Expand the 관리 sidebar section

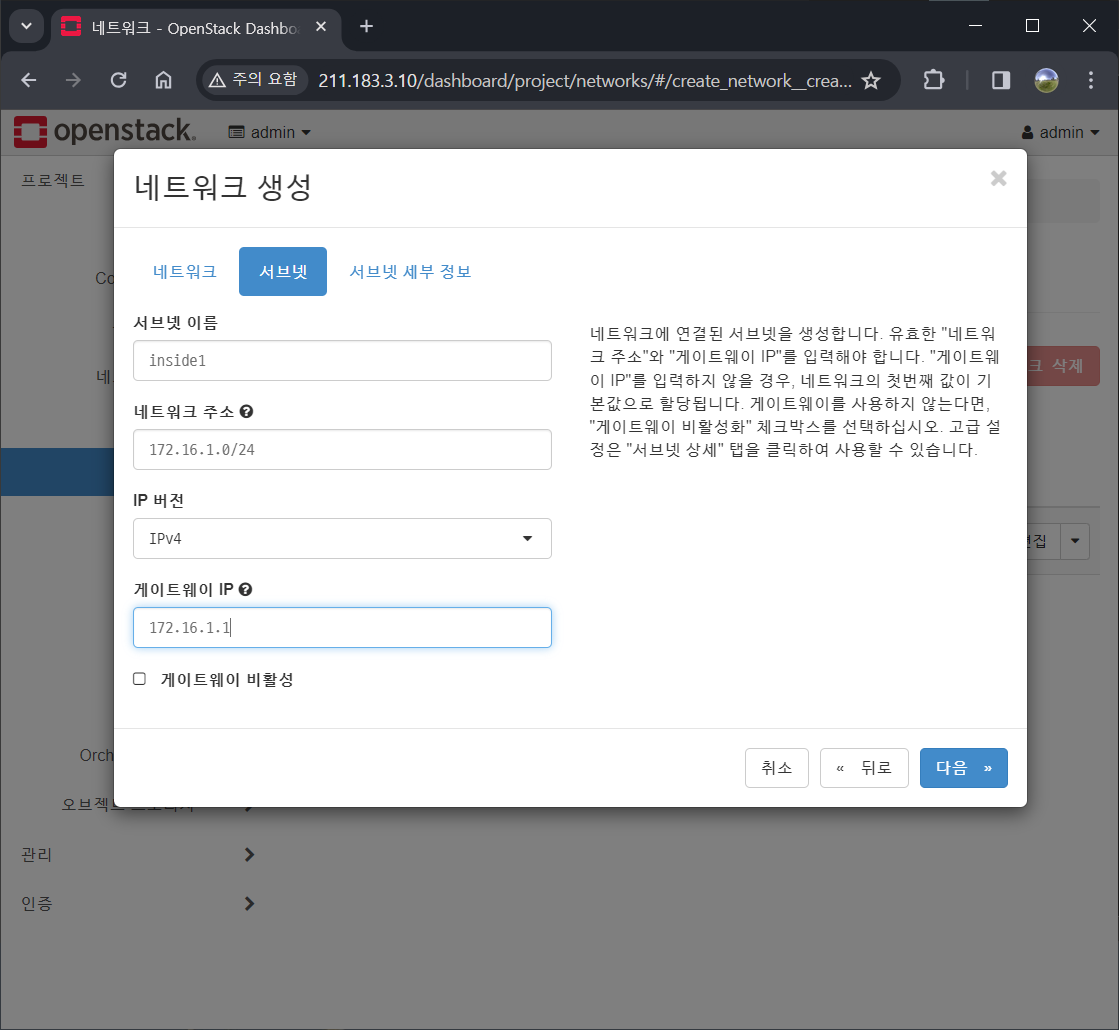(x=136, y=854)
